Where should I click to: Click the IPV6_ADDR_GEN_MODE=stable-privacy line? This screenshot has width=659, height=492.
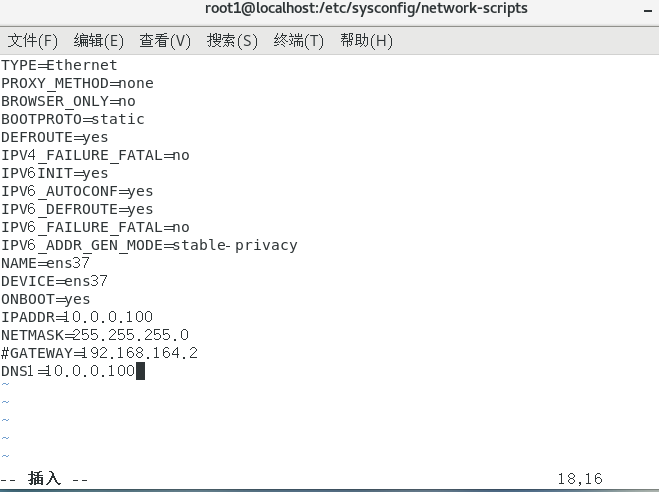tap(149, 245)
